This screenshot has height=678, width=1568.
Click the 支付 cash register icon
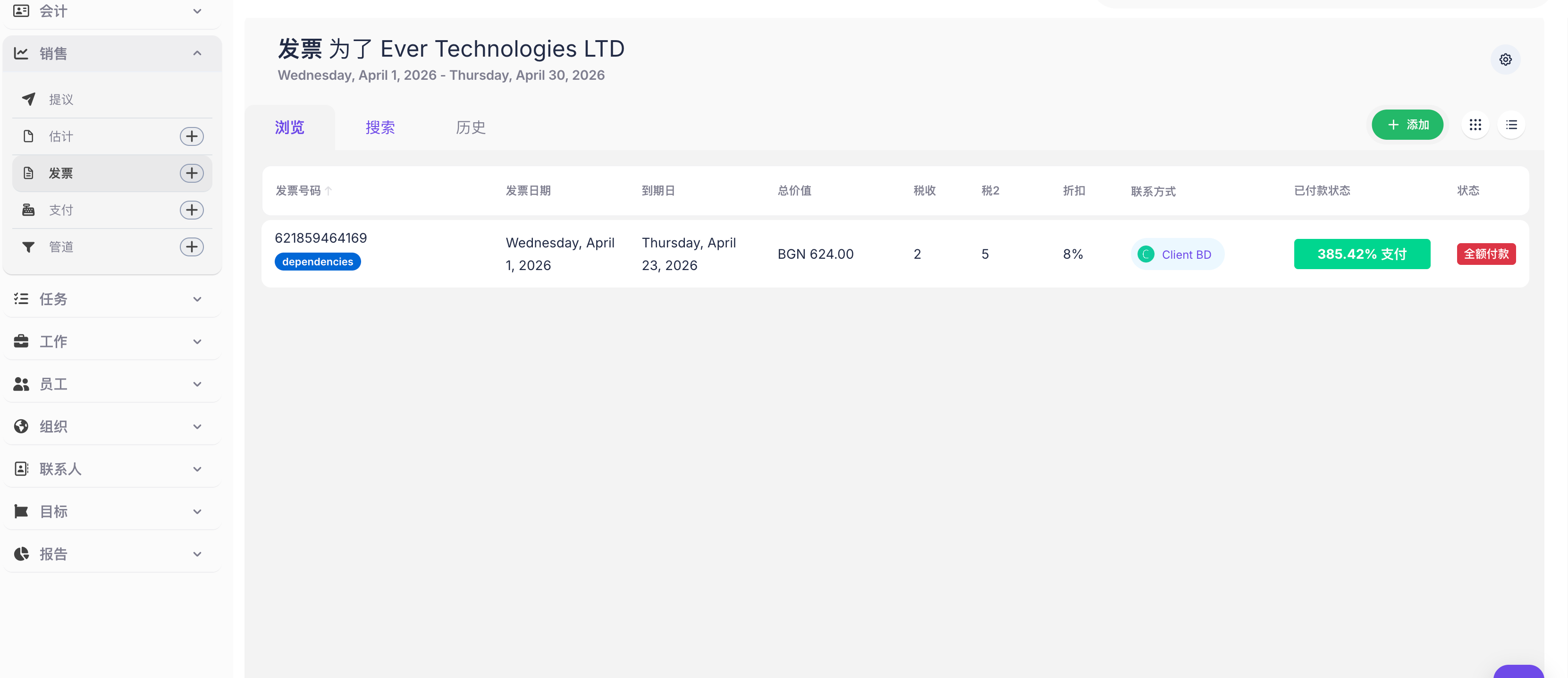29,210
